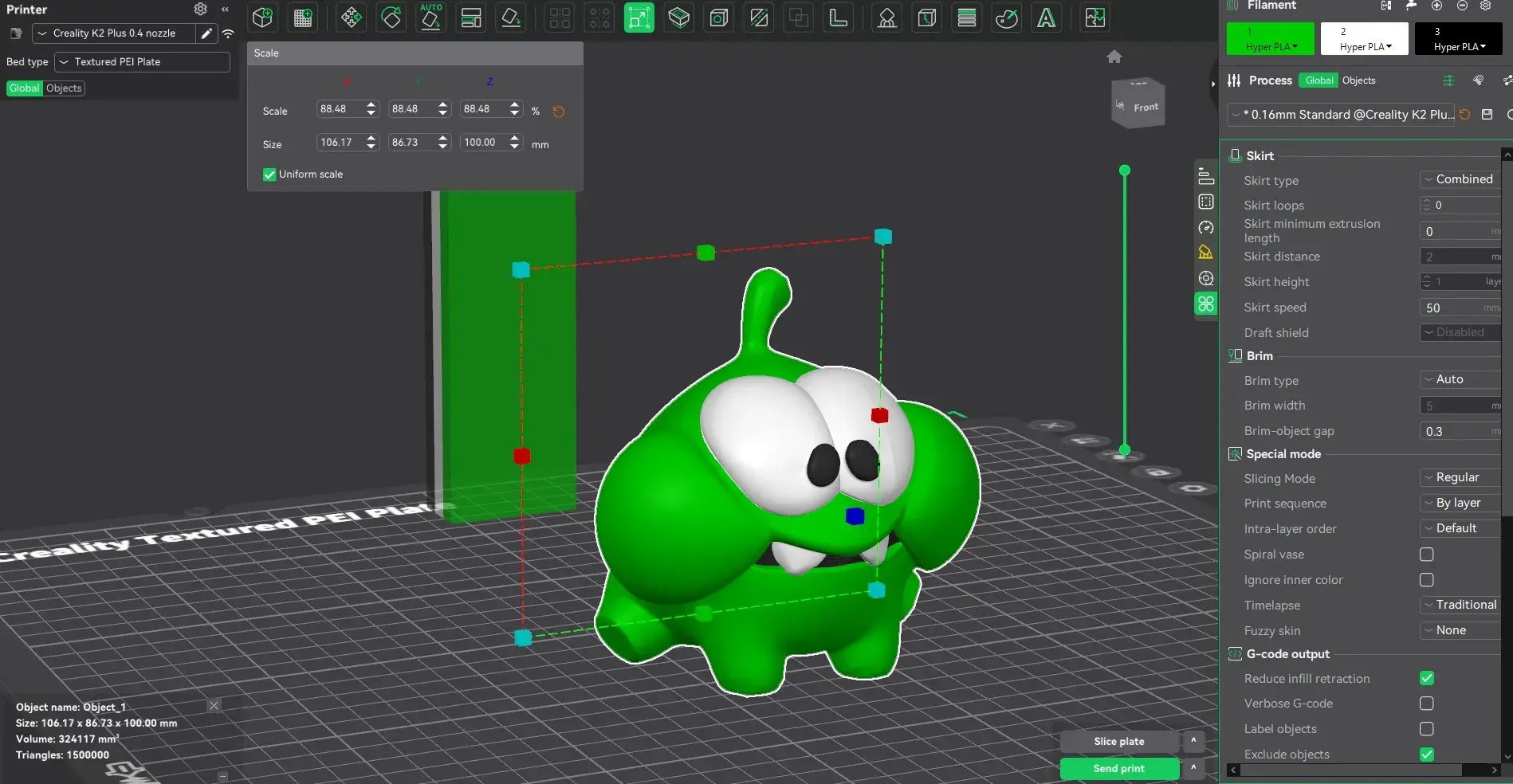The height and width of the screenshot is (784, 1513).
Task: Open the Bed type dropdown
Action: pyautogui.click(x=143, y=61)
